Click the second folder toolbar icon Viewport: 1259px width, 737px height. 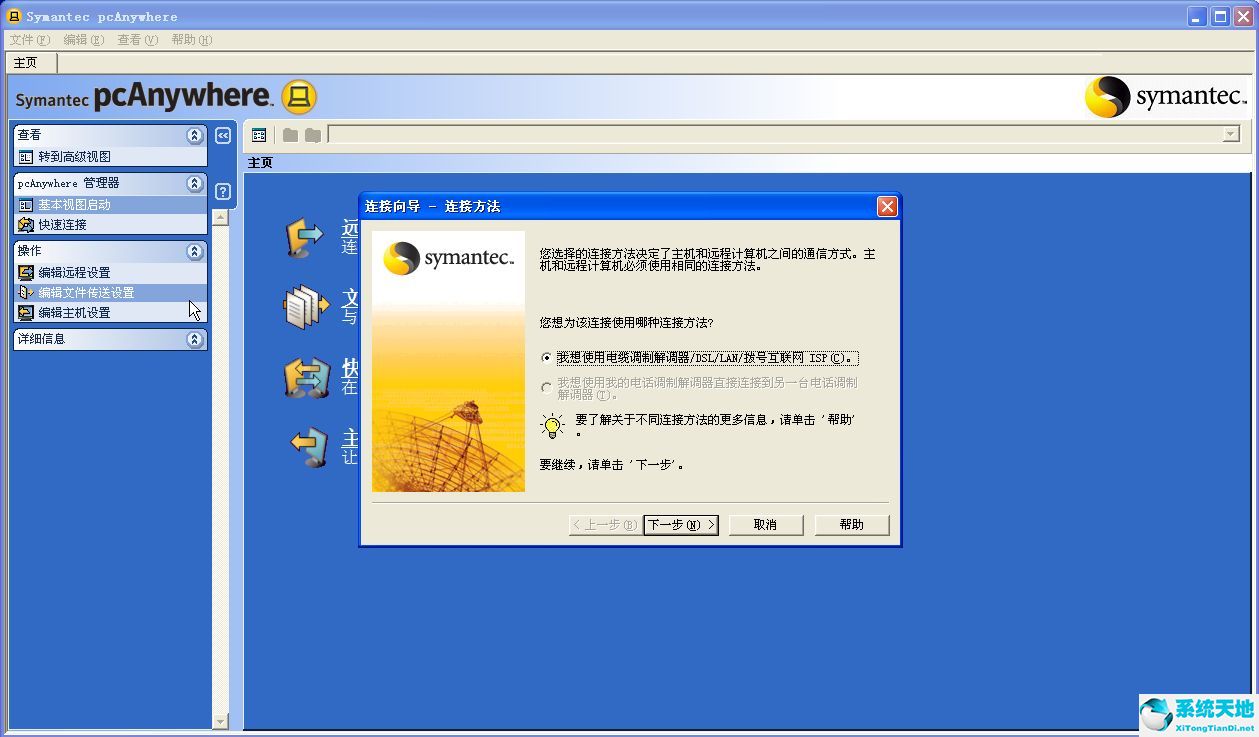[x=313, y=135]
